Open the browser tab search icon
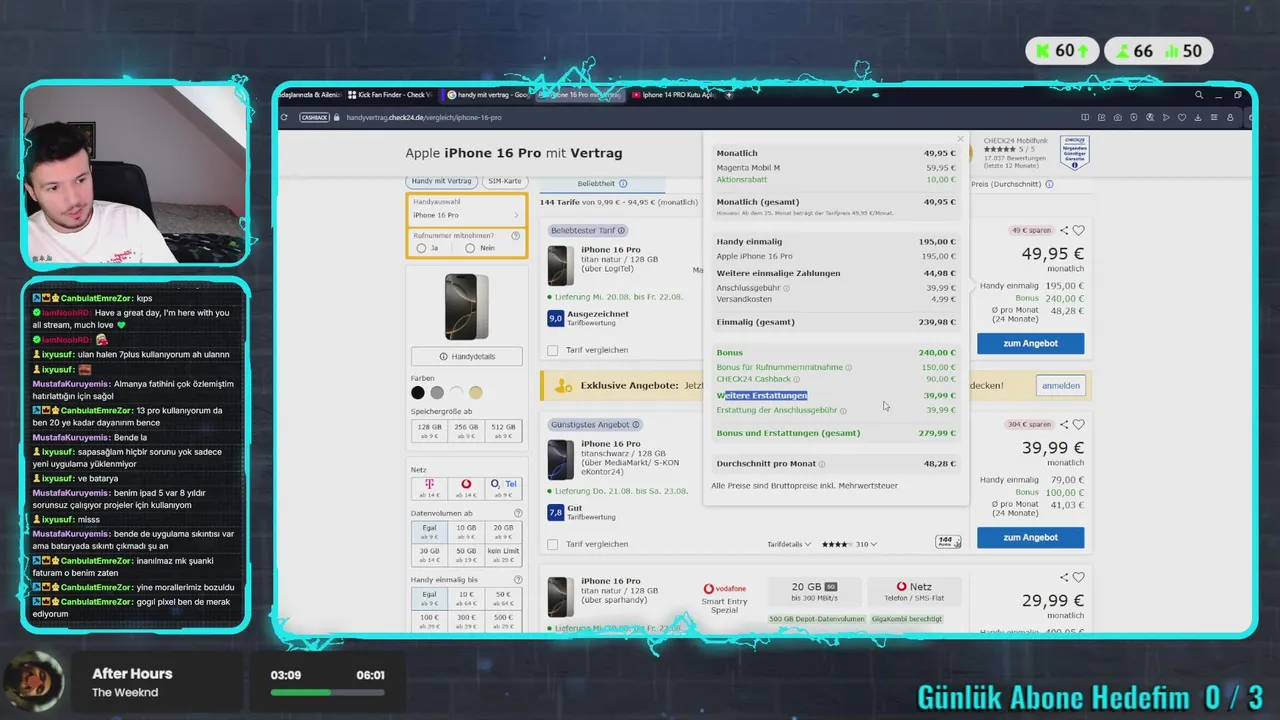1280x720 pixels. coord(1199,95)
